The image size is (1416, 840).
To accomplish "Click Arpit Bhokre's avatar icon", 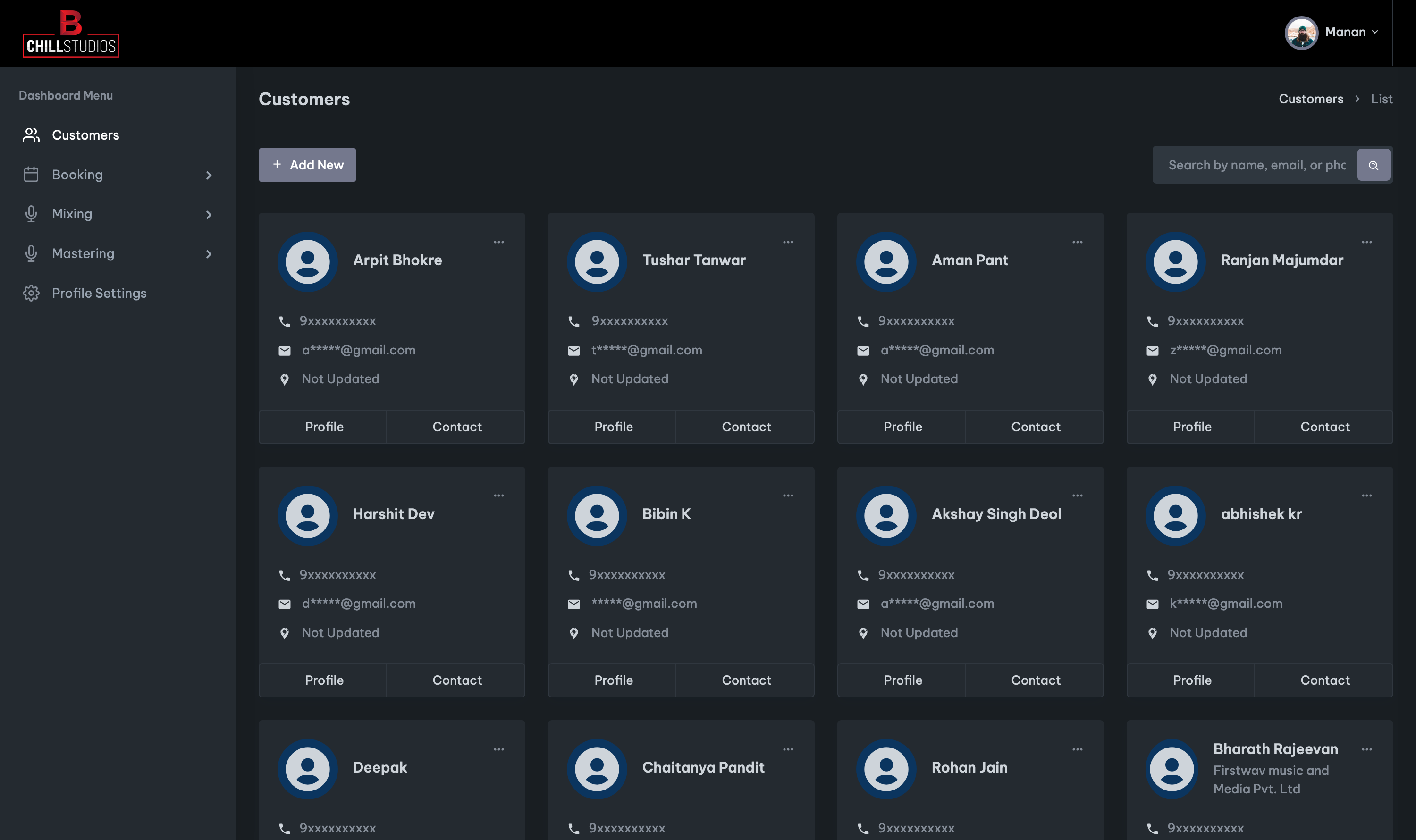I will pyautogui.click(x=307, y=261).
